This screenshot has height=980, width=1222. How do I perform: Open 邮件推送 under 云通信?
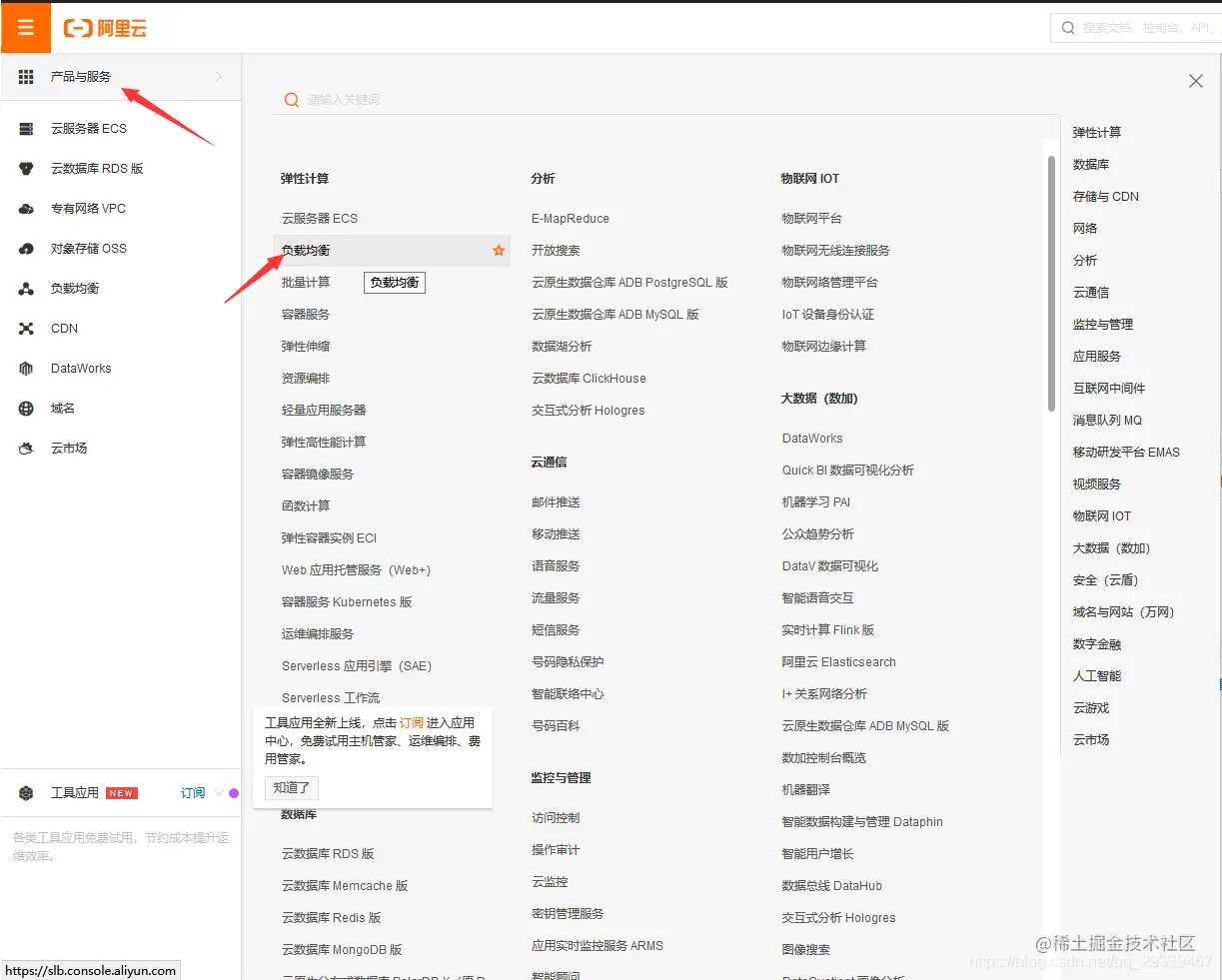(x=556, y=502)
